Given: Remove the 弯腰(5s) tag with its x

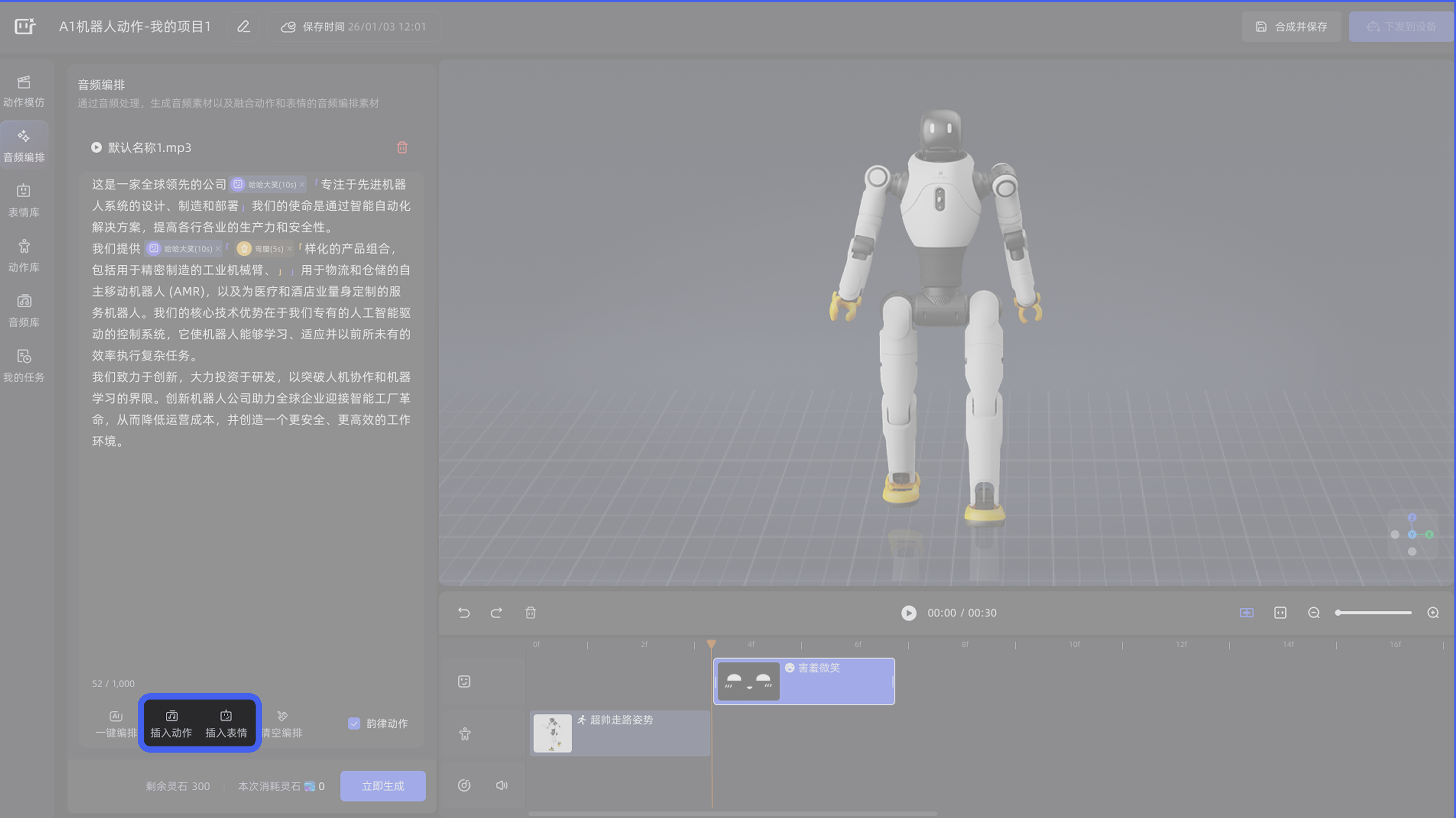Looking at the screenshot, I should pos(289,249).
